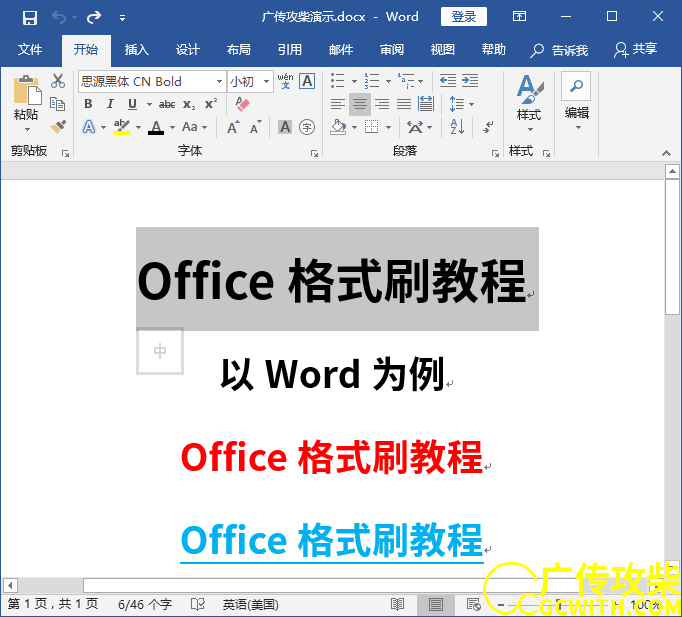The width and height of the screenshot is (682, 617).
Task: Increase paragraph indent
Action: point(470,81)
